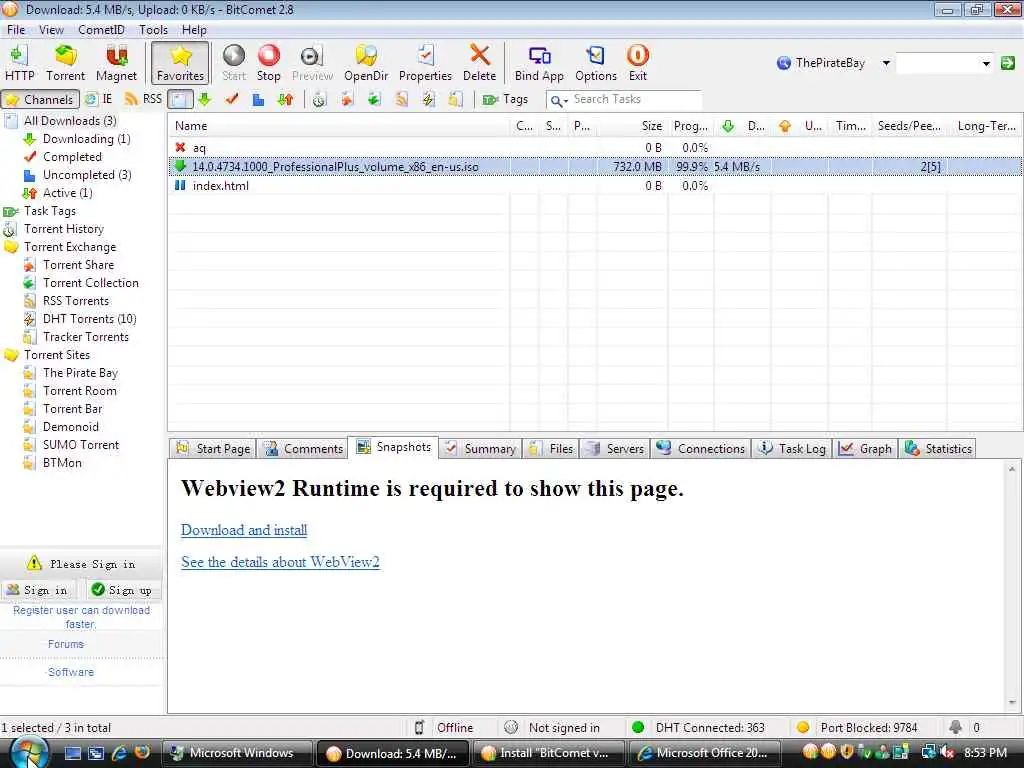Click the Magnet link toolbar icon
The height and width of the screenshot is (768, 1024).
[116, 63]
